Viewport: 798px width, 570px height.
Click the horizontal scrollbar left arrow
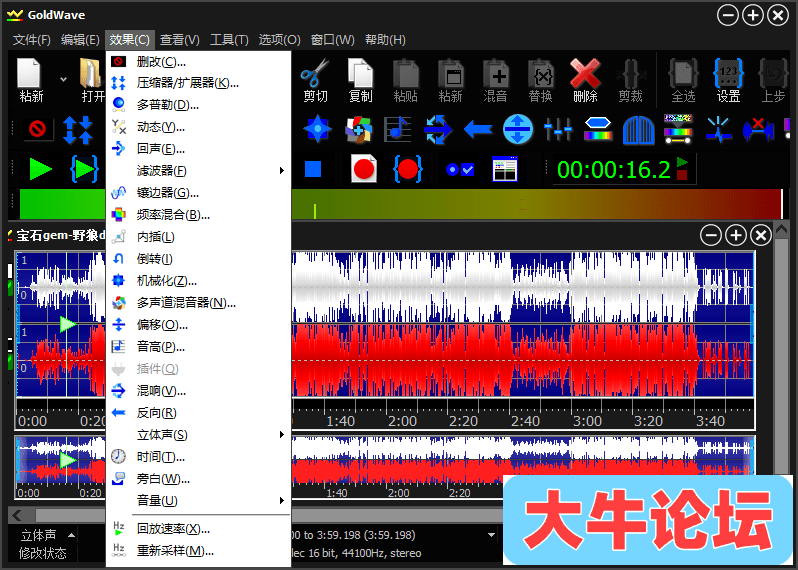18,515
